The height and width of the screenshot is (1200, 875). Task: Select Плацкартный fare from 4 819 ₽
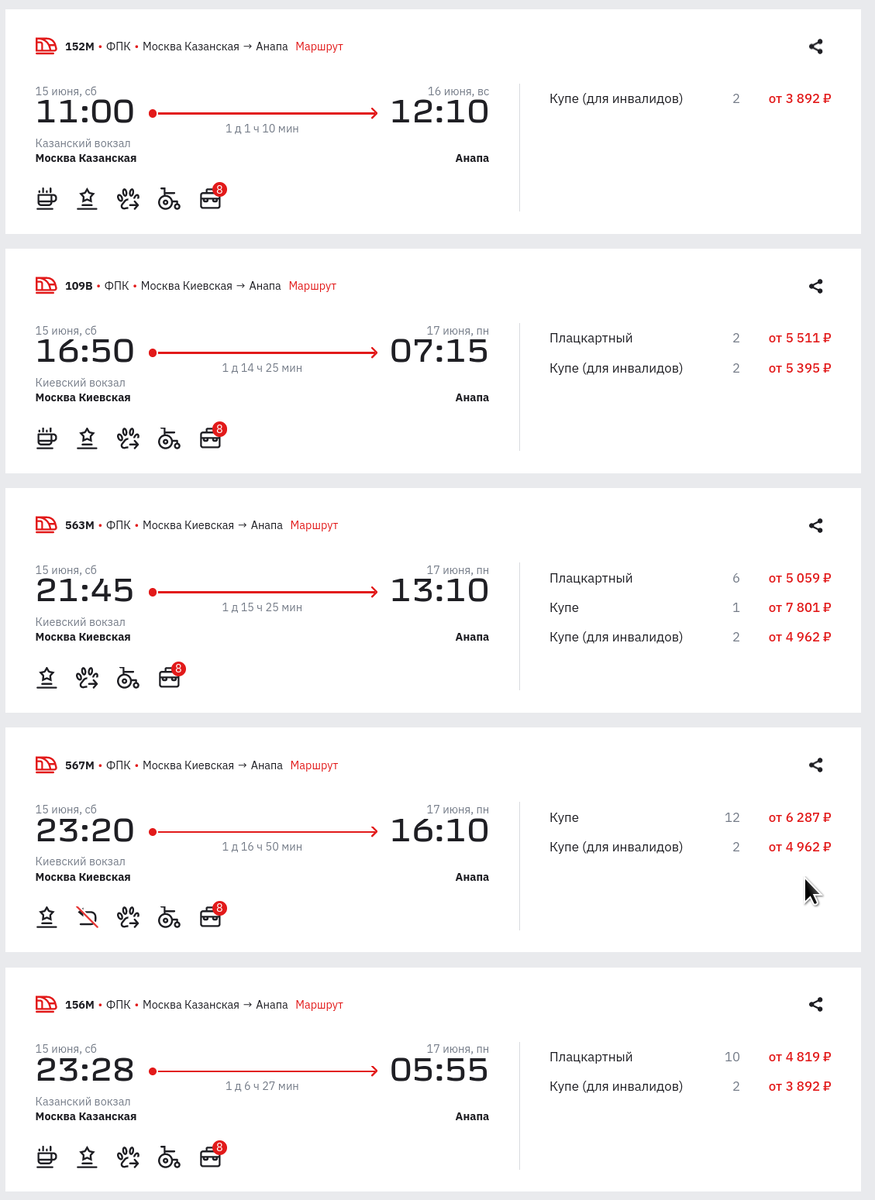click(x=690, y=1057)
